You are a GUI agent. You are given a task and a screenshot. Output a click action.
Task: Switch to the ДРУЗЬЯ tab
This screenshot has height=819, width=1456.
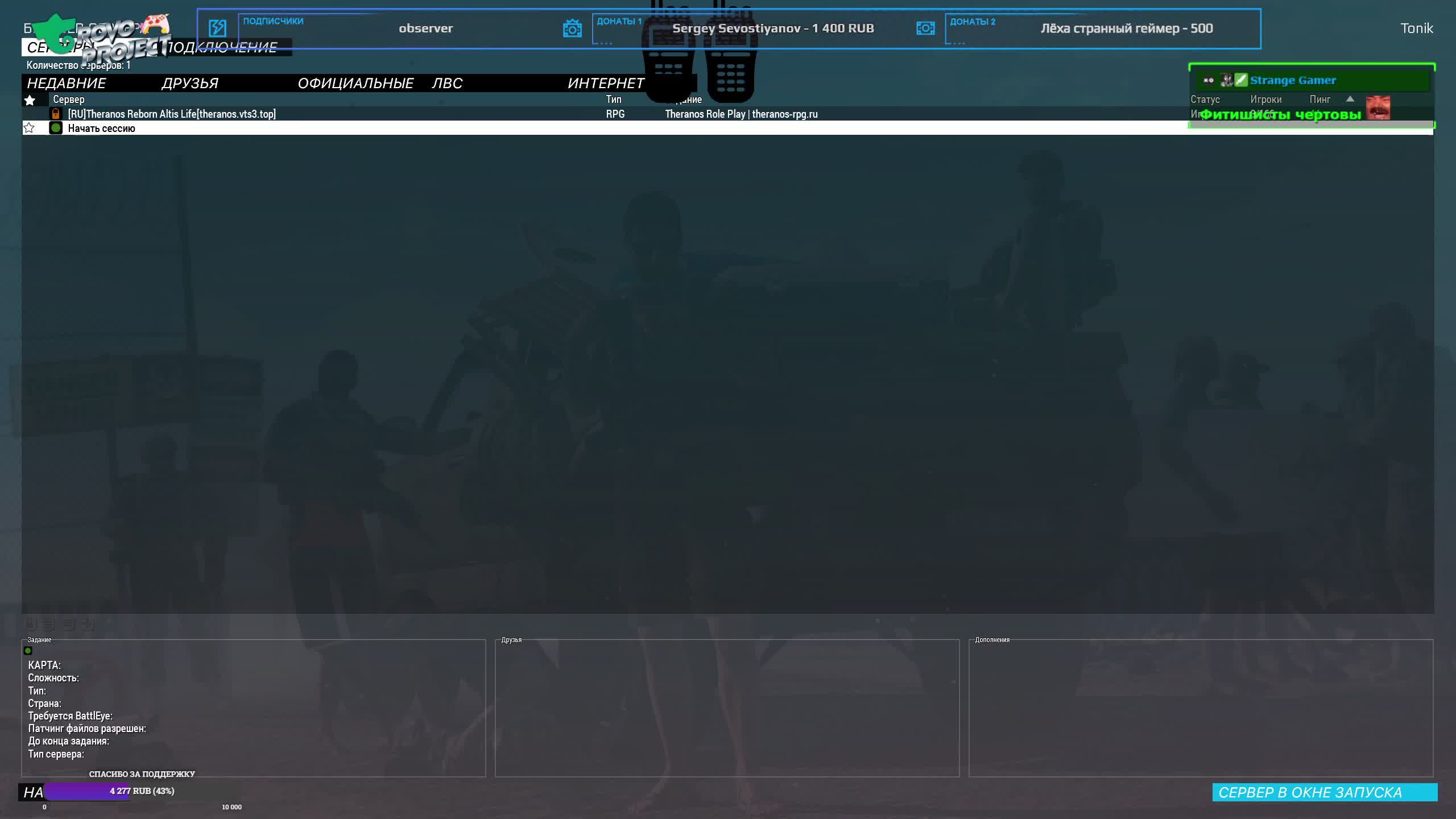click(190, 84)
